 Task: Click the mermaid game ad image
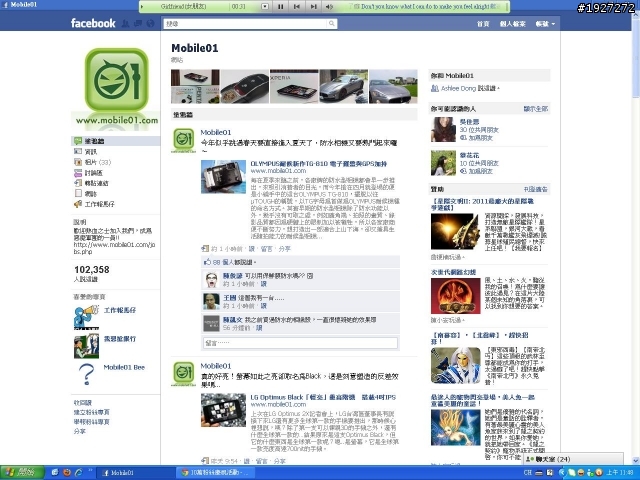(456, 427)
